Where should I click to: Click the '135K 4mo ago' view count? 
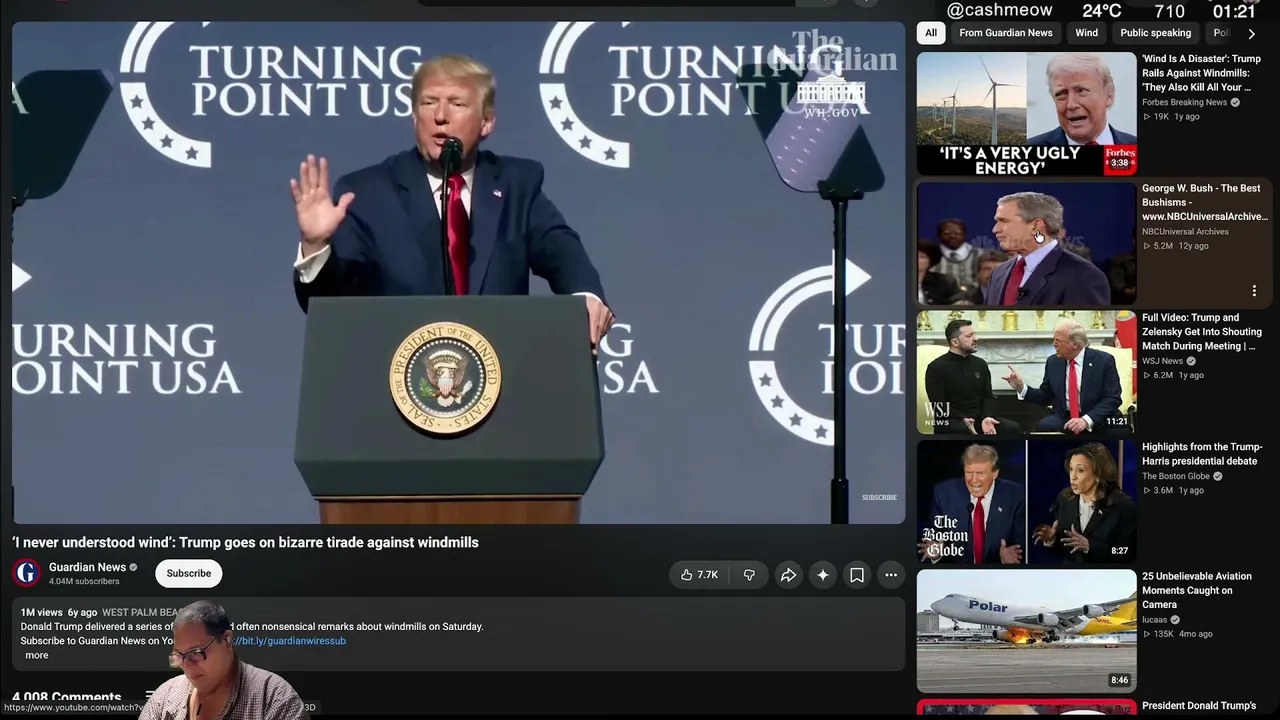click(1178, 634)
